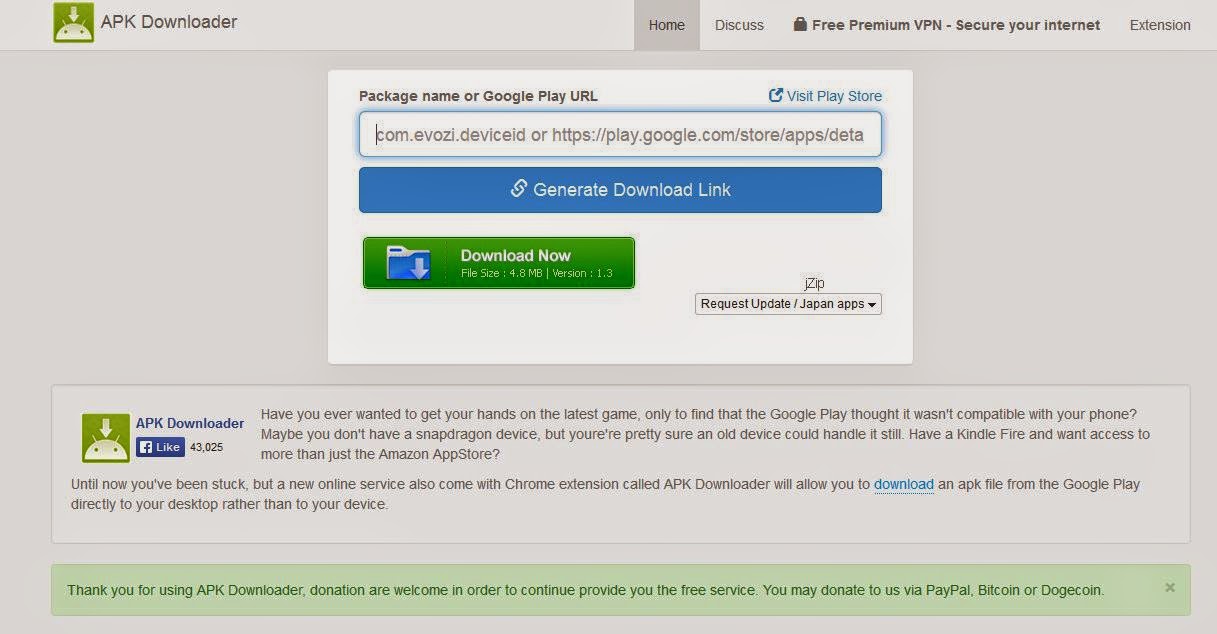
Task: Open the APK Downloader link above Like button
Action: click(x=190, y=423)
